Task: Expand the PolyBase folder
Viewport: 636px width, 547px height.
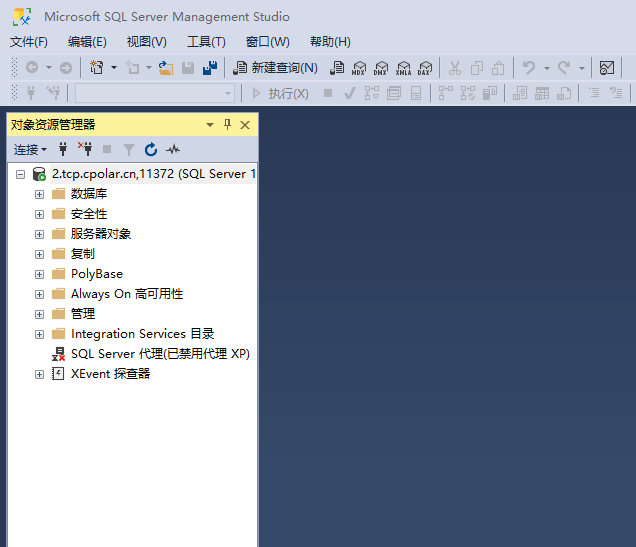Action: [39, 275]
